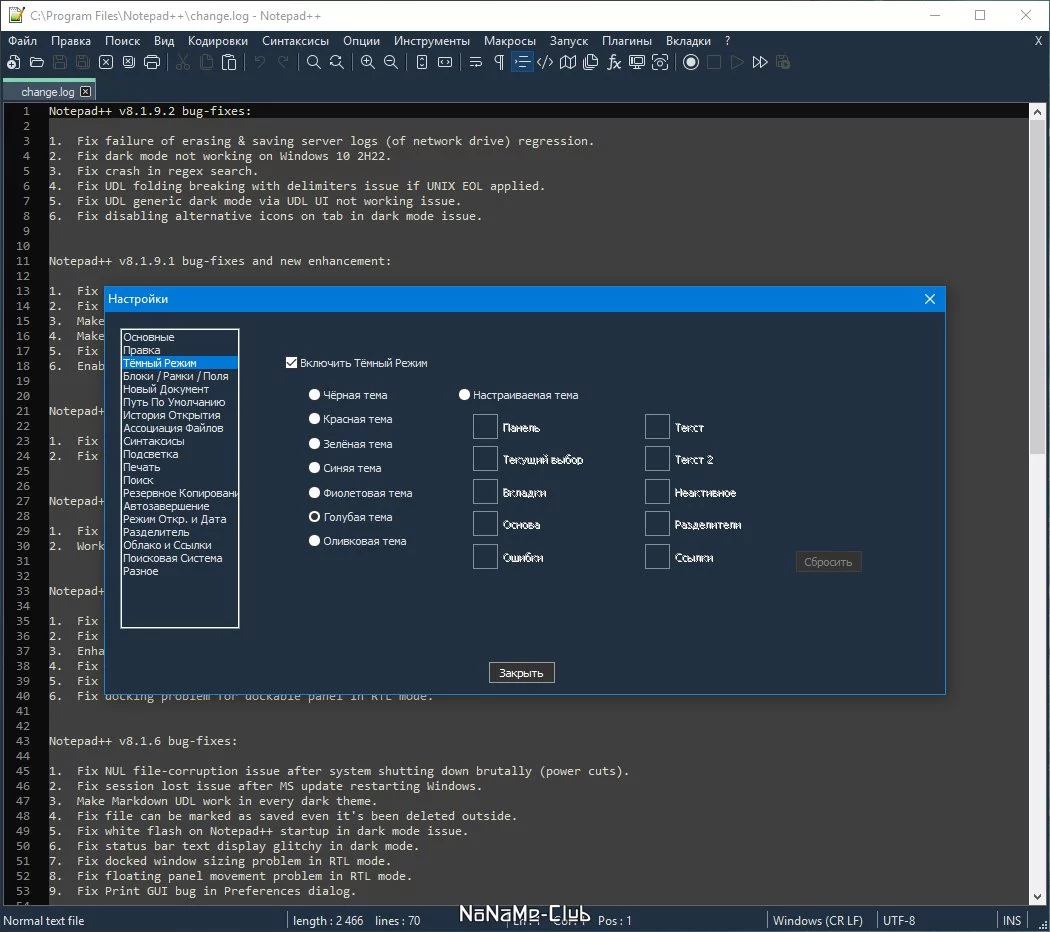Select Оливковая тема radio button
Viewport: 1050px width, 932px height.
(x=314, y=540)
